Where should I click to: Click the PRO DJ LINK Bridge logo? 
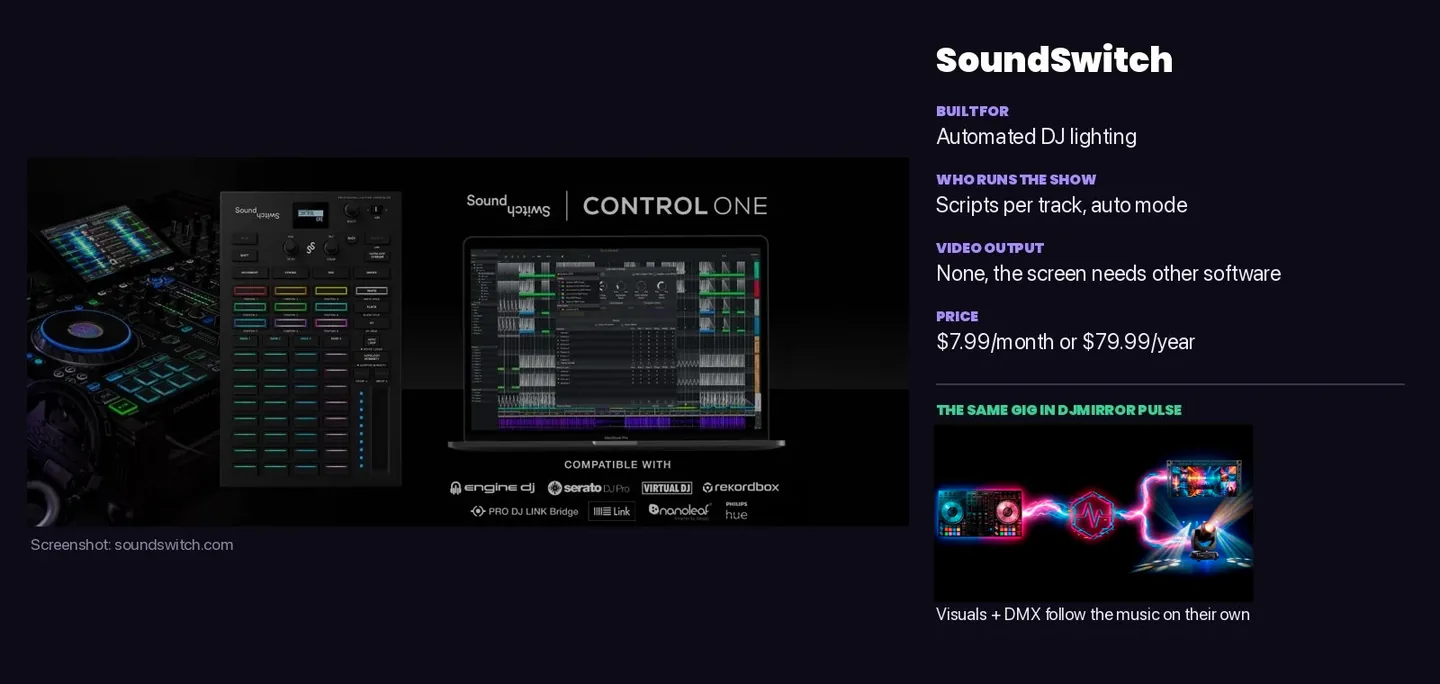[524, 511]
